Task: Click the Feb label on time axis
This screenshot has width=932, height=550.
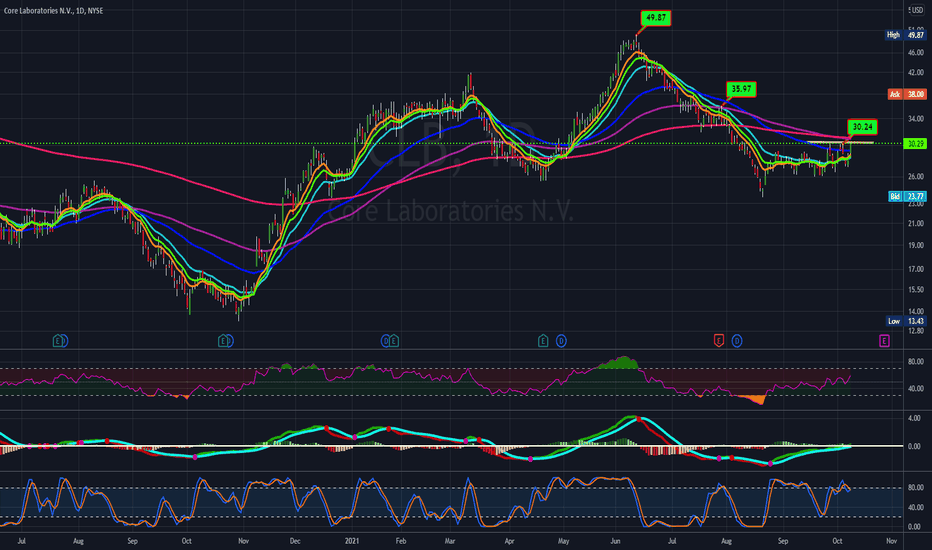Action: (x=401, y=541)
